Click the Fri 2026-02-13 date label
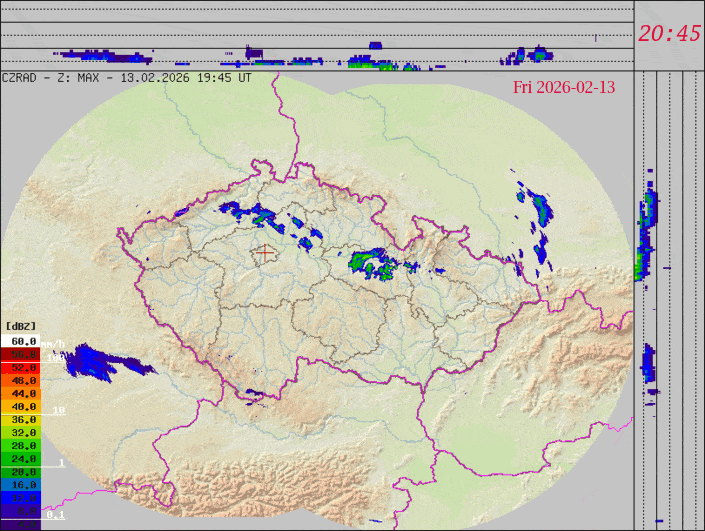 coord(564,87)
